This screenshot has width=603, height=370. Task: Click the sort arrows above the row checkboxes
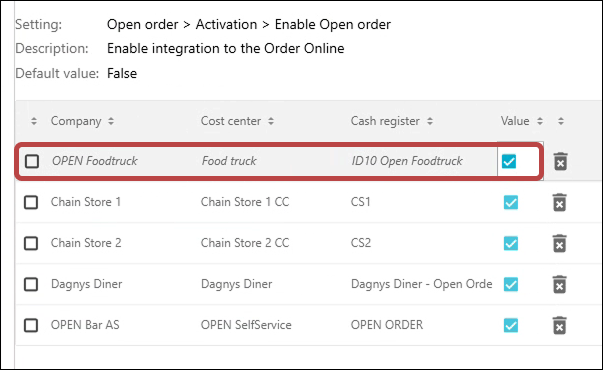[x=34, y=121]
